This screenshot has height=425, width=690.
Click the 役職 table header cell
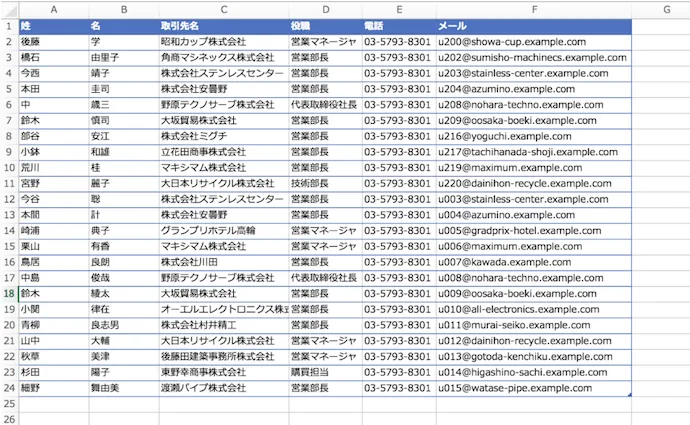coord(325,25)
